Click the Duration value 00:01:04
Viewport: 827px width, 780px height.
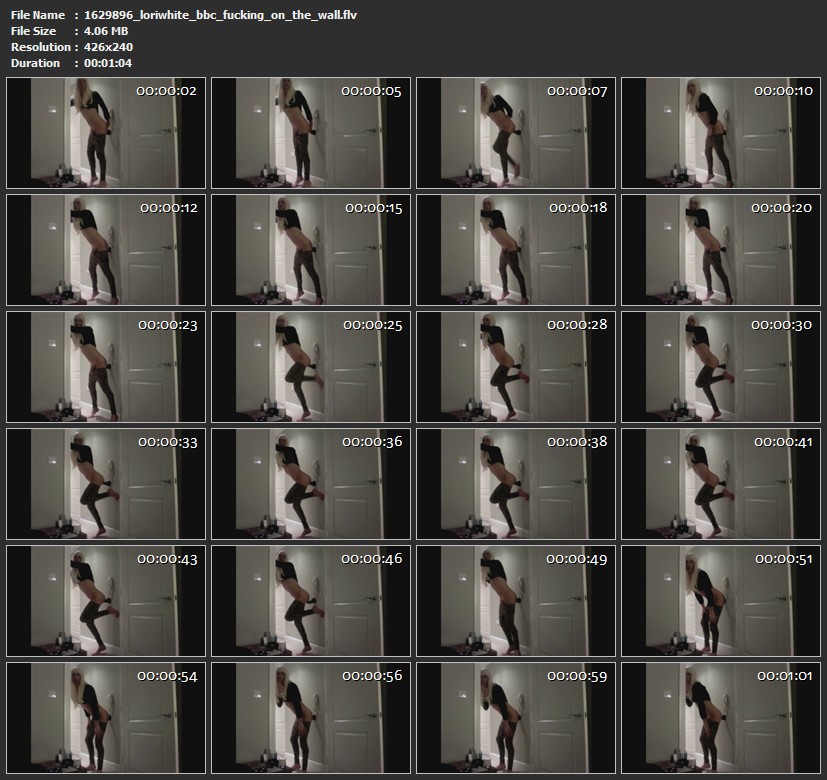109,63
